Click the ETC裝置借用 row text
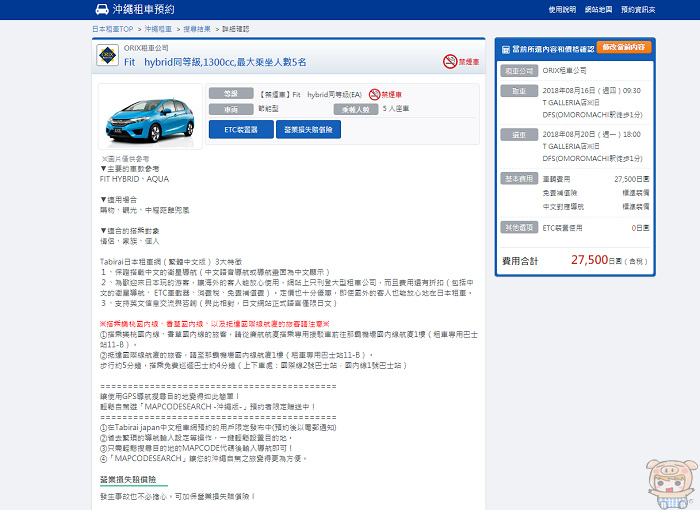 click(x=562, y=228)
